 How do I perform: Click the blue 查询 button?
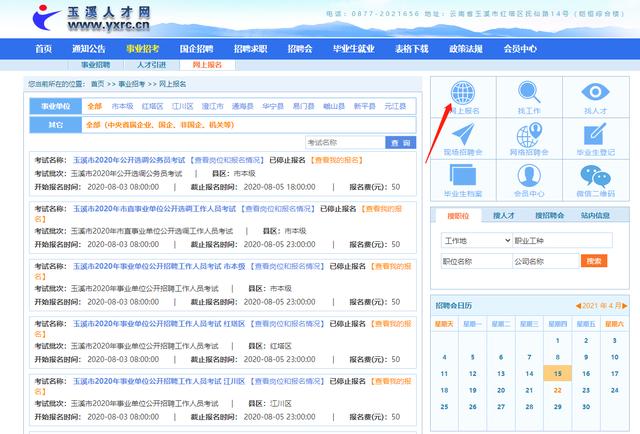point(400,142)
